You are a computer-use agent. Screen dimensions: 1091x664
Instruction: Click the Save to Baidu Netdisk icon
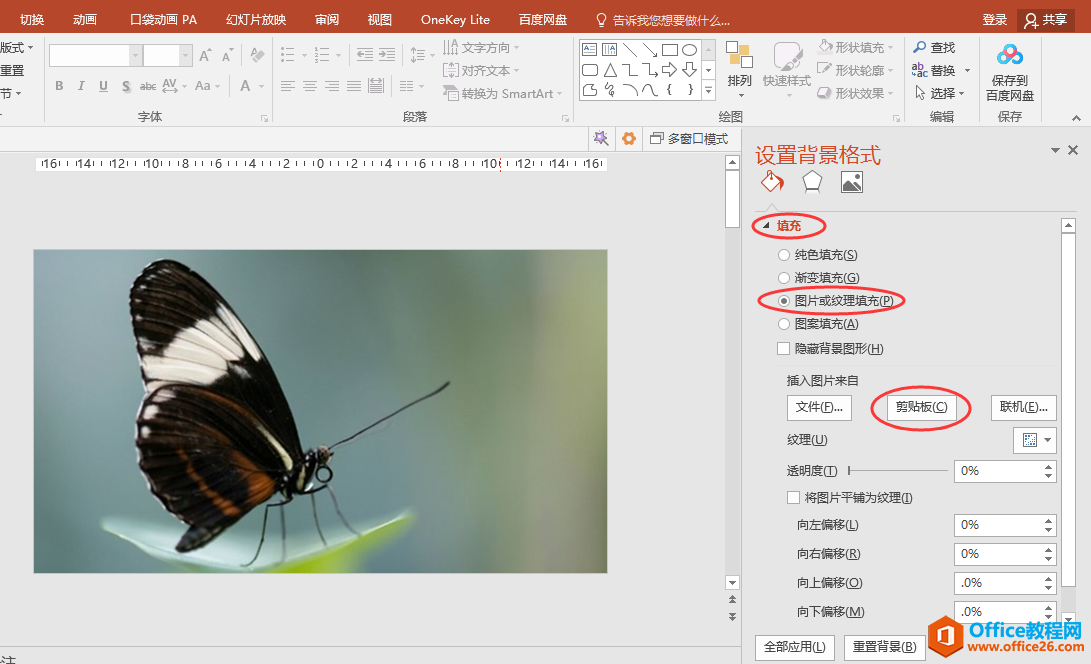coord(1010,55)
